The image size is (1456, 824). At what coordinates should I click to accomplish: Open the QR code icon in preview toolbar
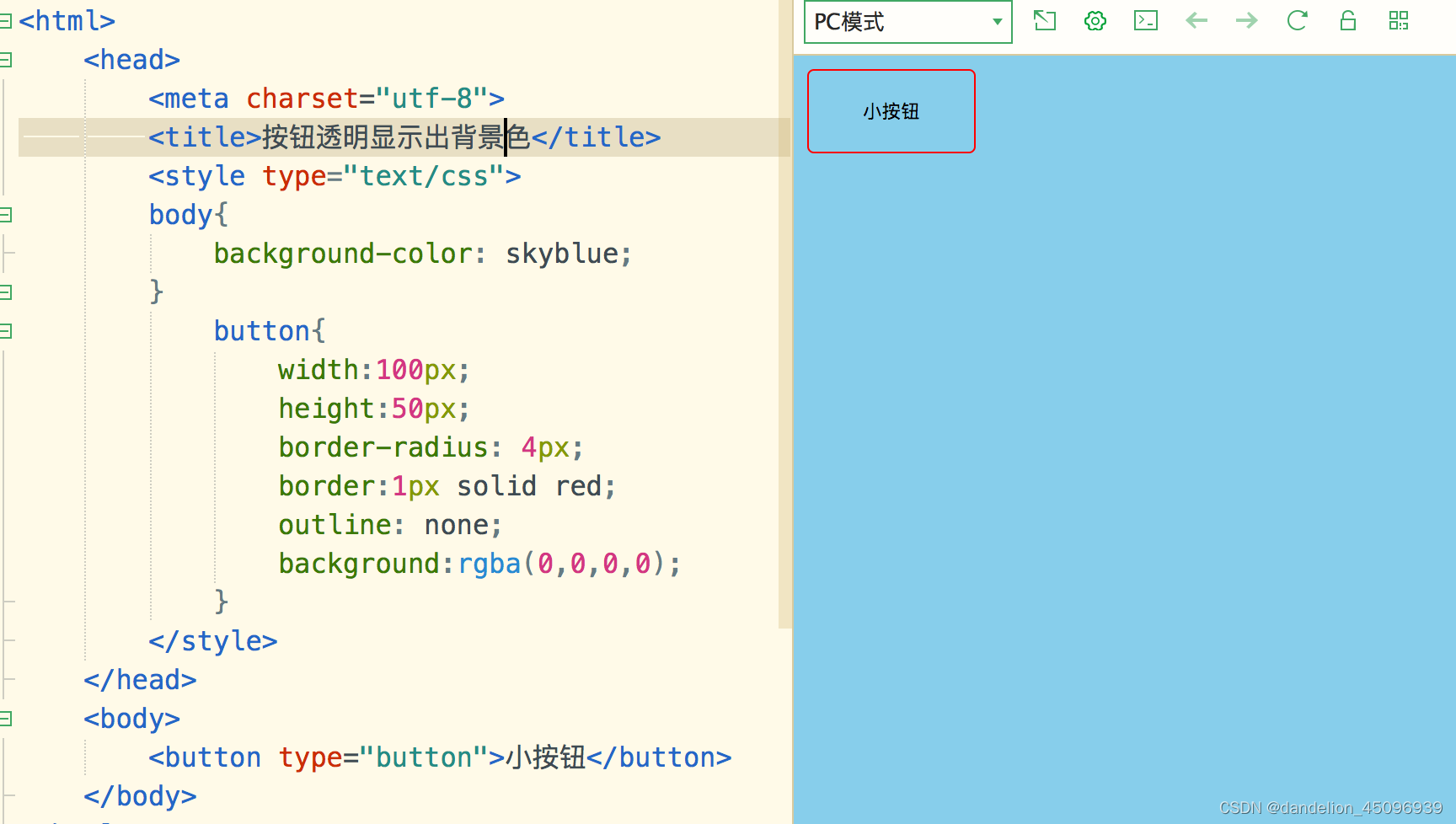click(1399, 21)
